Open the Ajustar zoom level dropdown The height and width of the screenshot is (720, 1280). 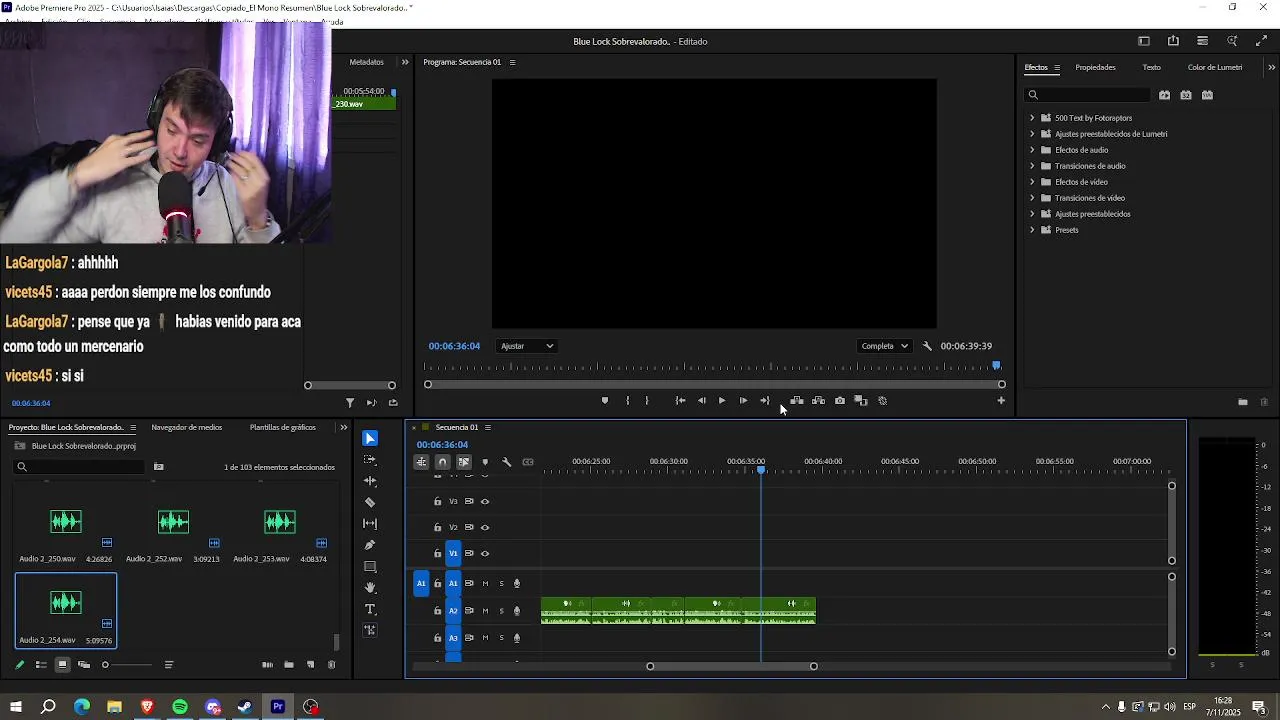point(527,346)
